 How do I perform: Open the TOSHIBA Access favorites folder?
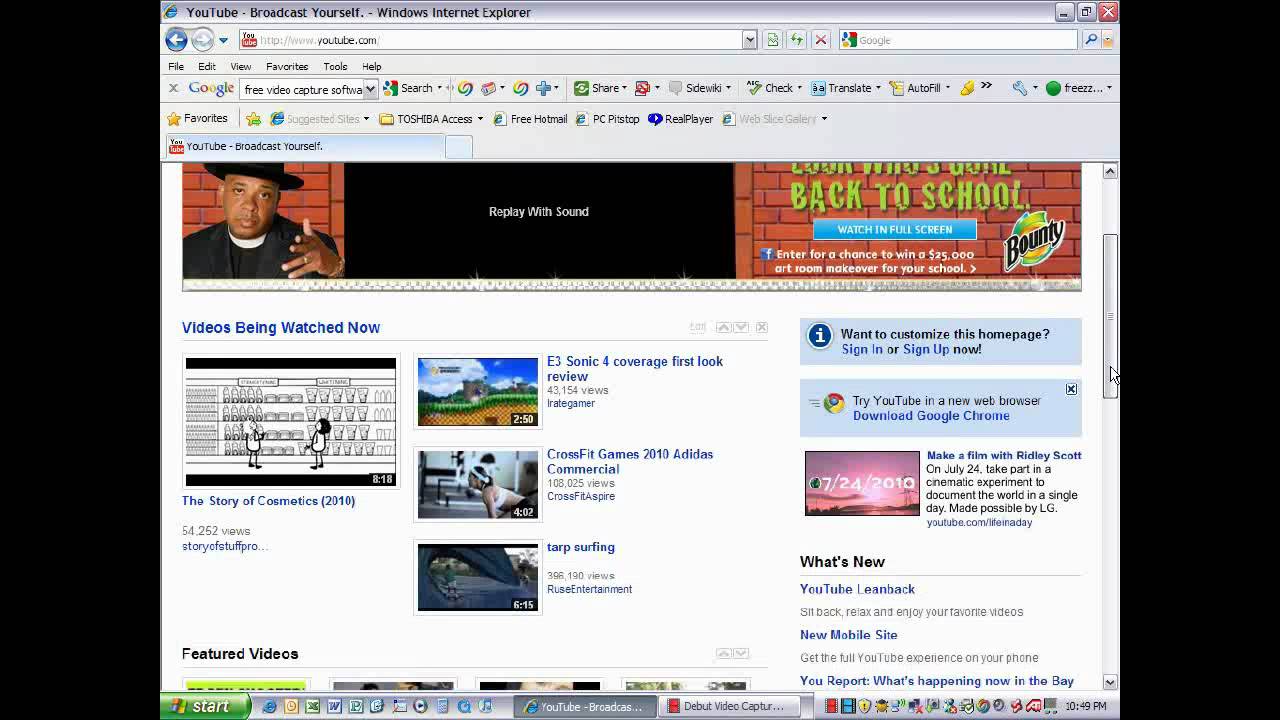point(431,118)
